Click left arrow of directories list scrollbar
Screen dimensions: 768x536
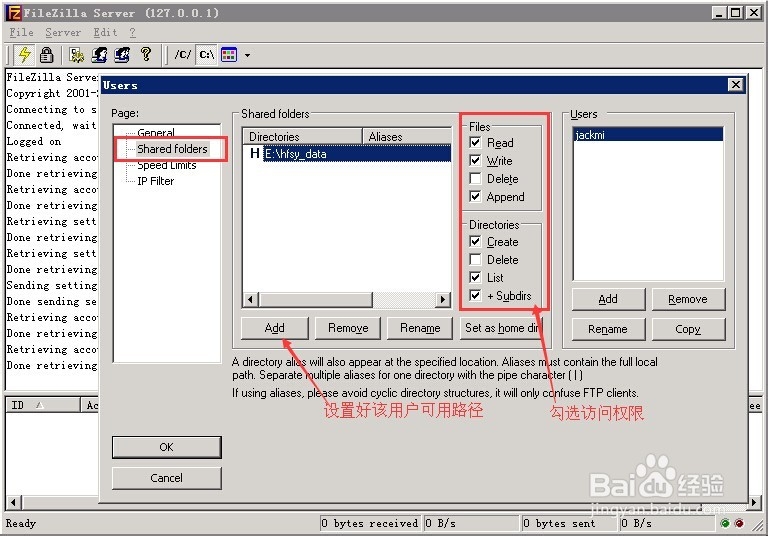pos(251,299)
